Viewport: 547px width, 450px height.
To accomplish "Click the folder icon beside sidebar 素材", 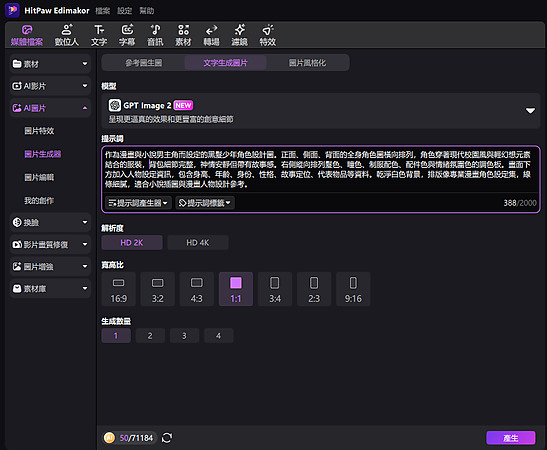I will [17, 64].
